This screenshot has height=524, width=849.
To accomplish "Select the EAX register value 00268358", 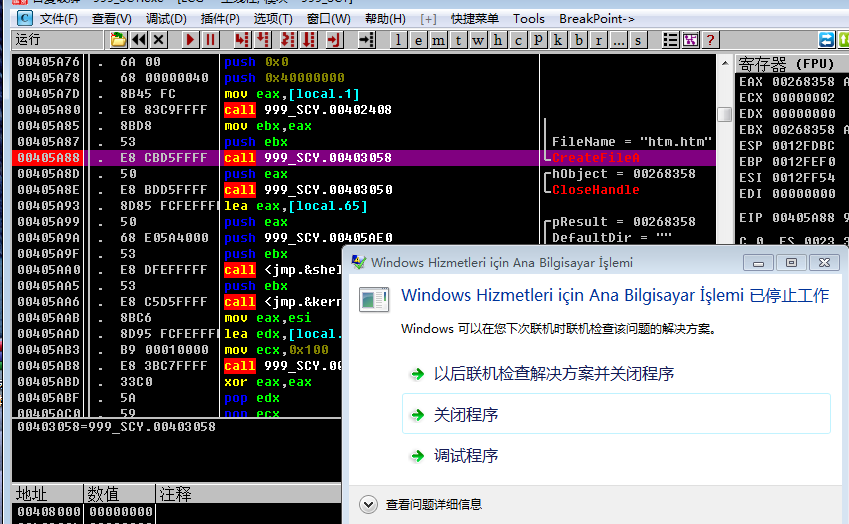I will pyautogui.click(x=803, y=82).
